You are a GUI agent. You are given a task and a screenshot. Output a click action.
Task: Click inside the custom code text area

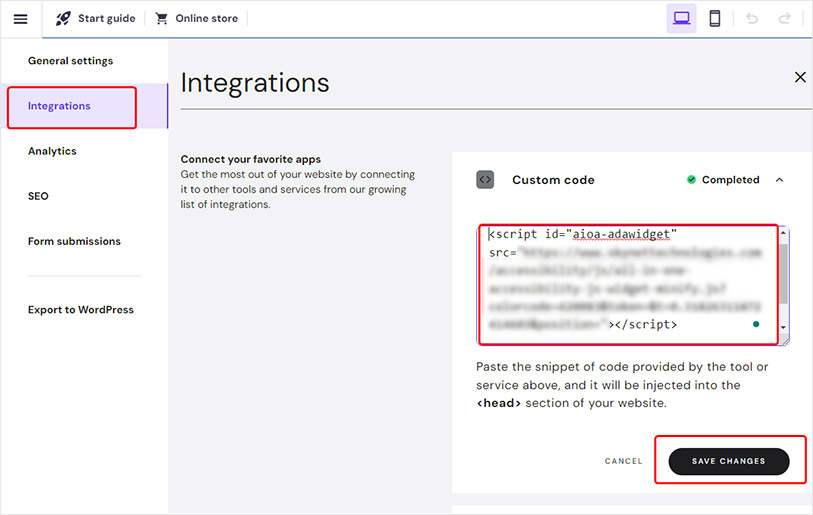pos(627,284)
